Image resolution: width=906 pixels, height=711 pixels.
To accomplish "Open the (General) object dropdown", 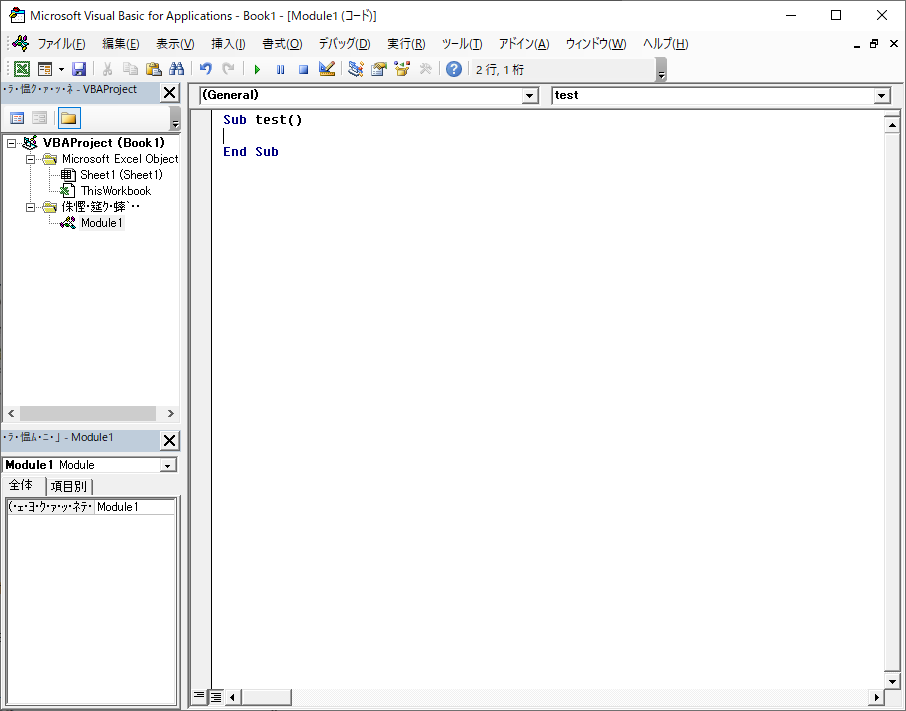I will pyautogui.click(x=531, y=95).
